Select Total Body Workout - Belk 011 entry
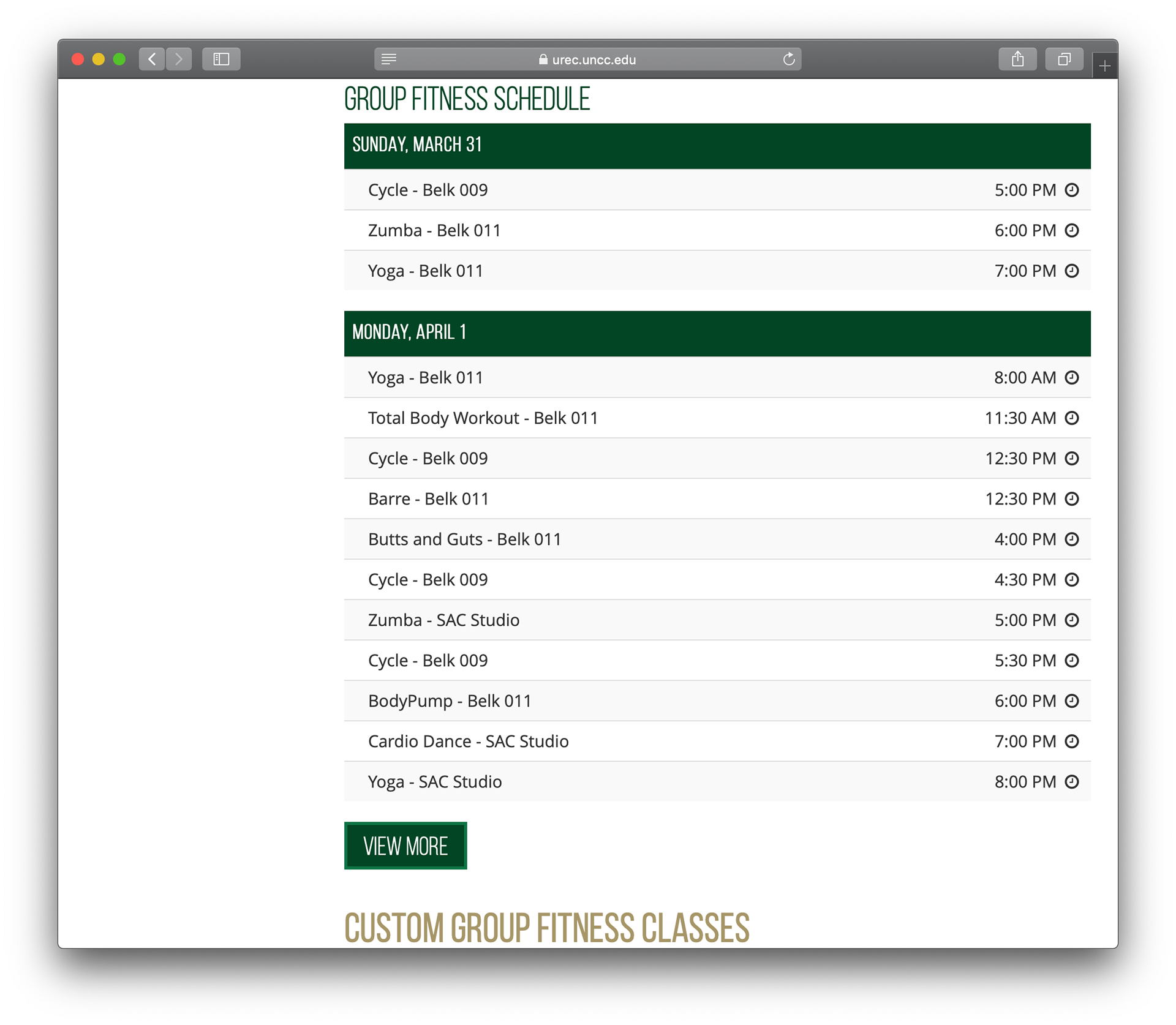1176x1025 pixels. coord(483,418)
